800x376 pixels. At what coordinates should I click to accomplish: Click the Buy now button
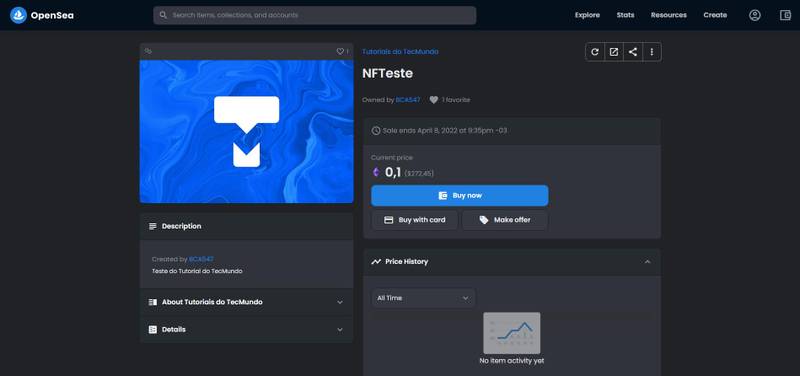460,195
